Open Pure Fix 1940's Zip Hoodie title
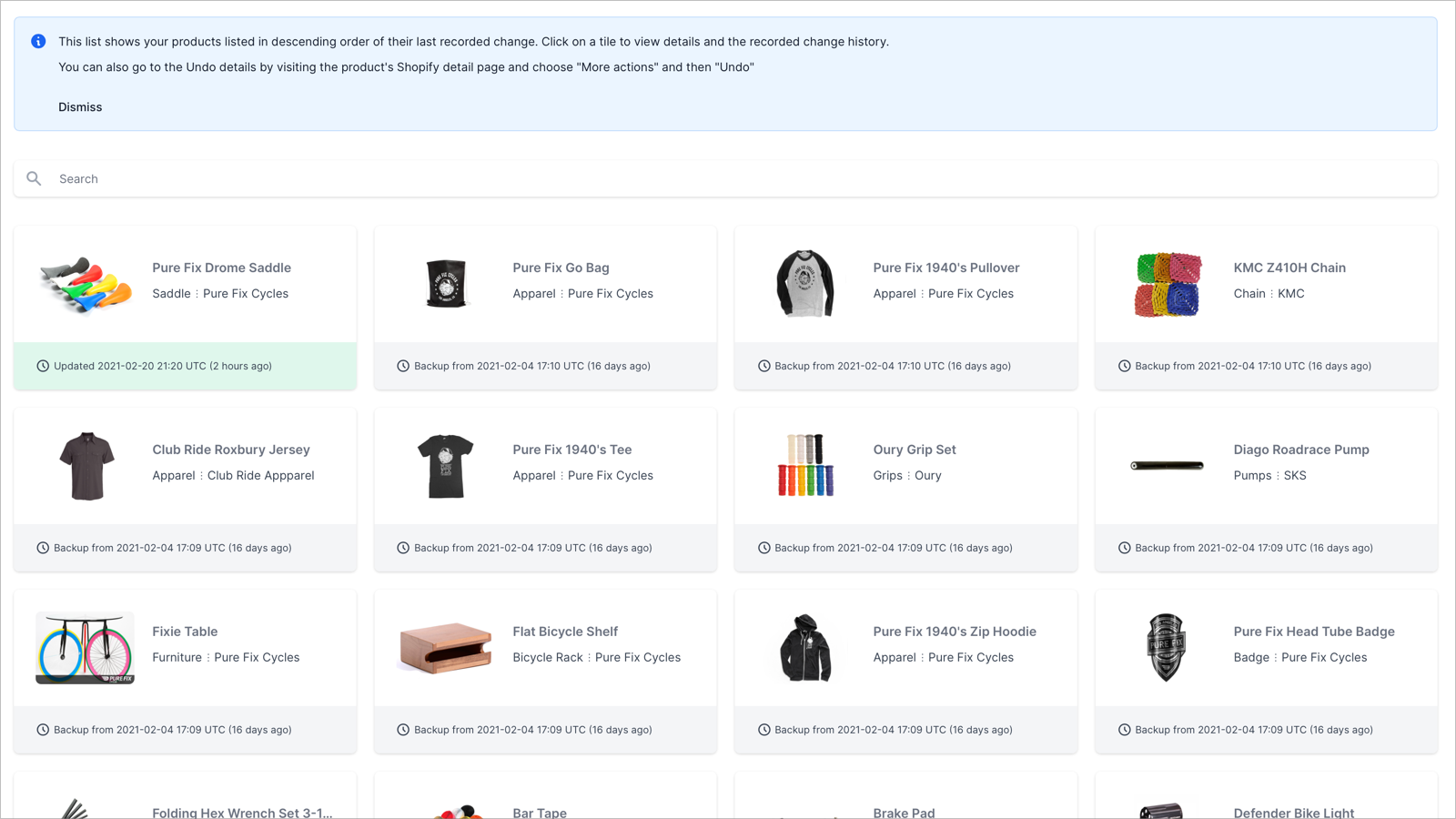Viewport: 1456px width, 819px height. [x=955, y=632]
